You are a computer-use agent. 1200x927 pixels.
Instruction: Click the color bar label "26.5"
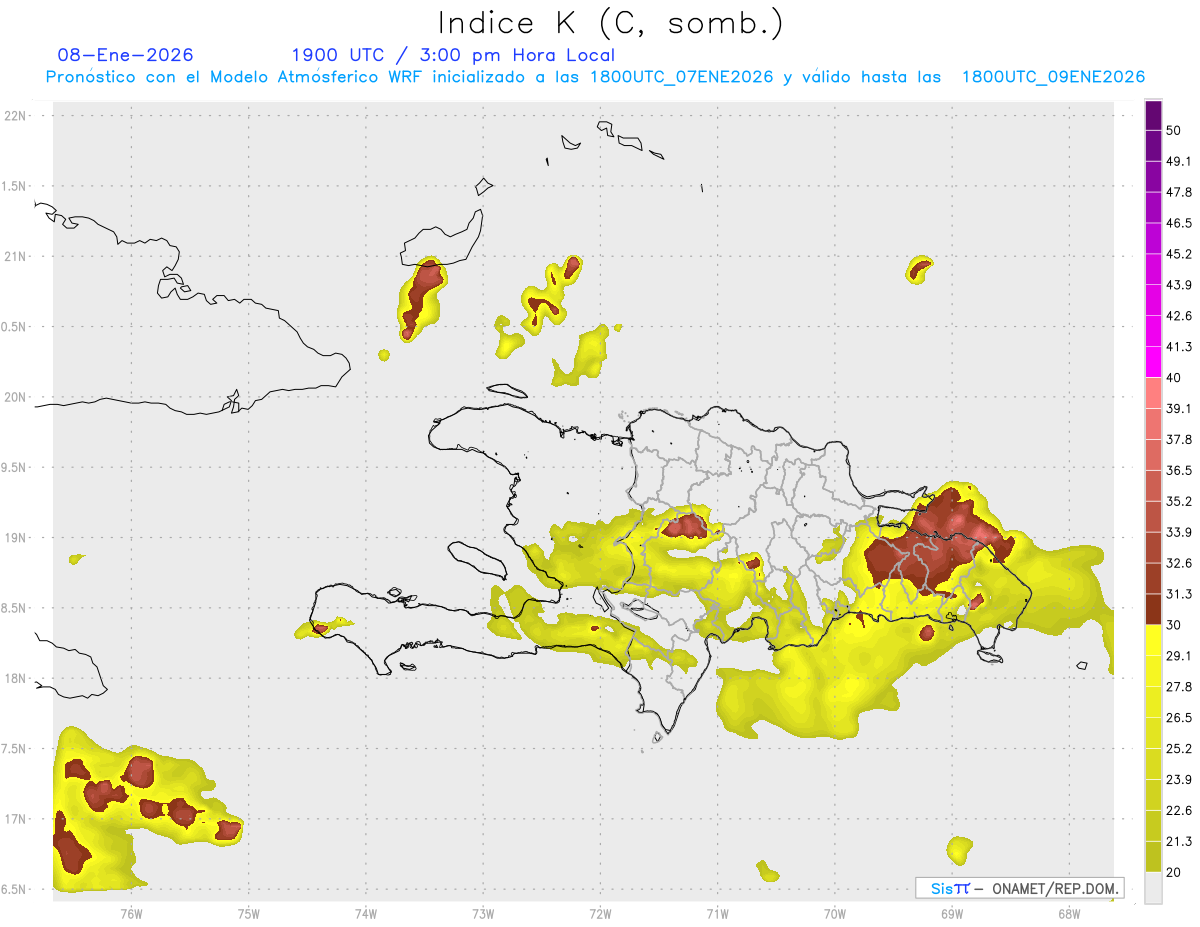point(1179,718)
